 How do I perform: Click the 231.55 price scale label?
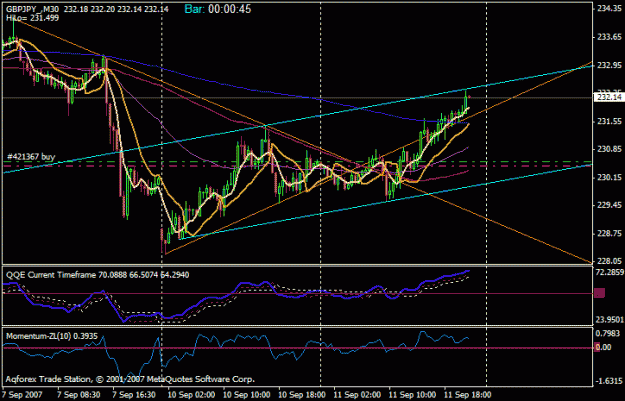click(609, 121)
